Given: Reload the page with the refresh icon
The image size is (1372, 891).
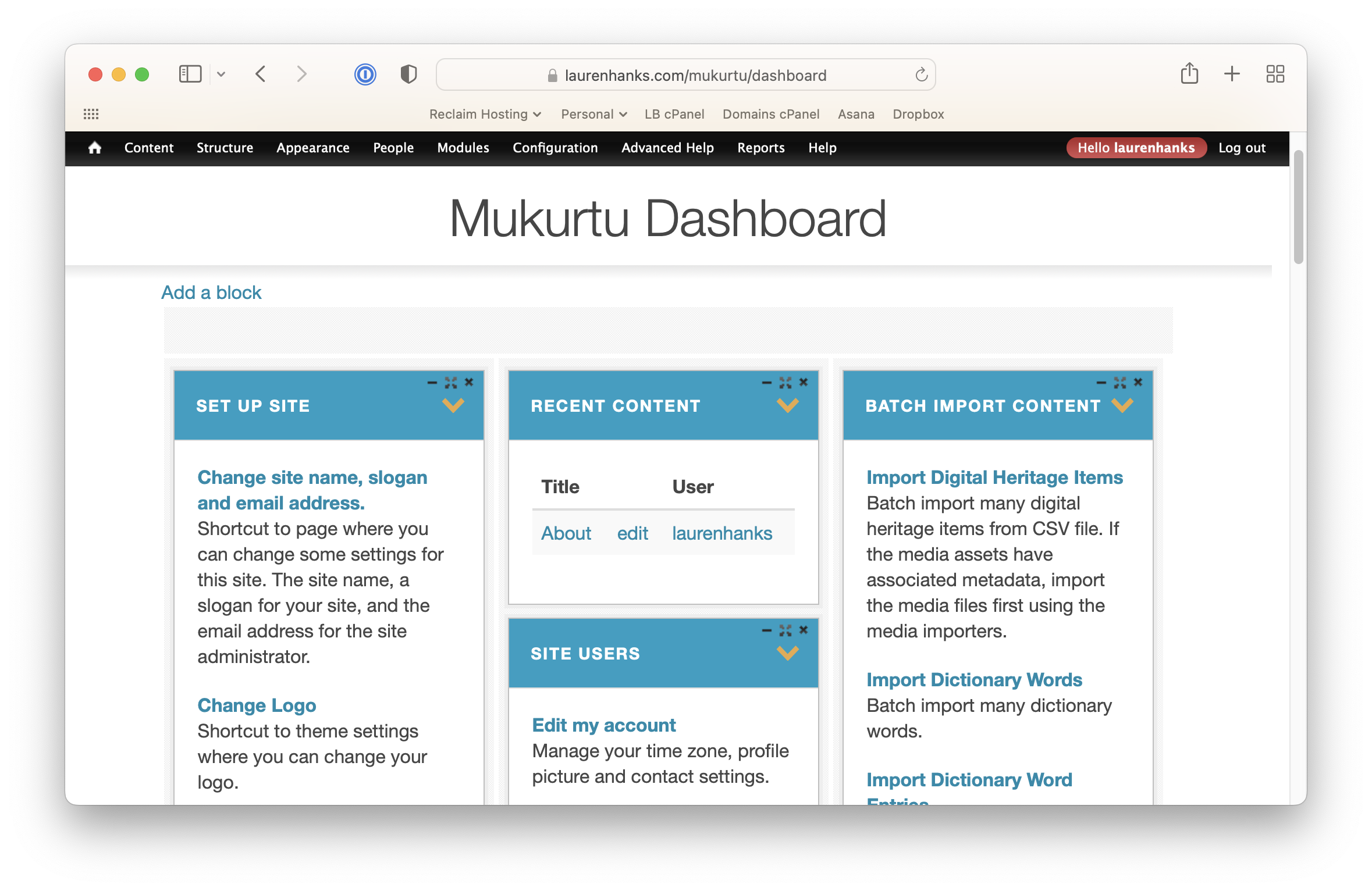Looking at the screenshot, I should 920,75.
